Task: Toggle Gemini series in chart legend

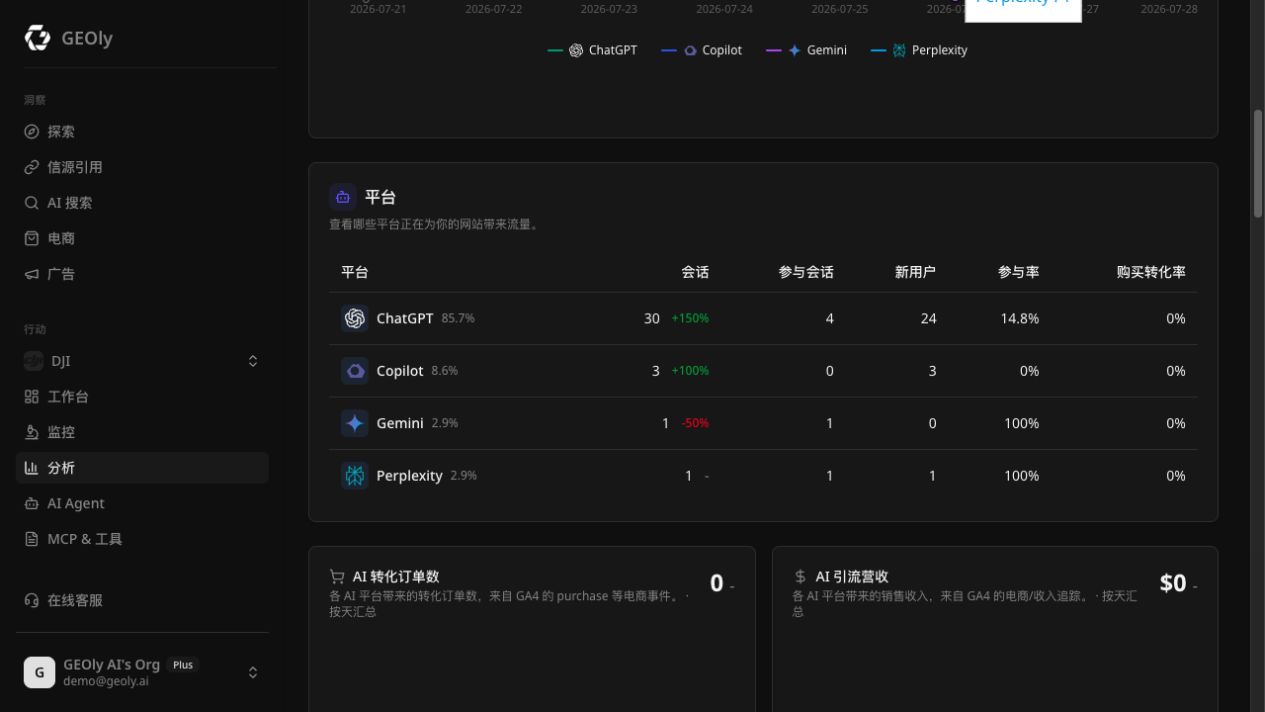Action: pyautogui.click(x=806, y=50)
